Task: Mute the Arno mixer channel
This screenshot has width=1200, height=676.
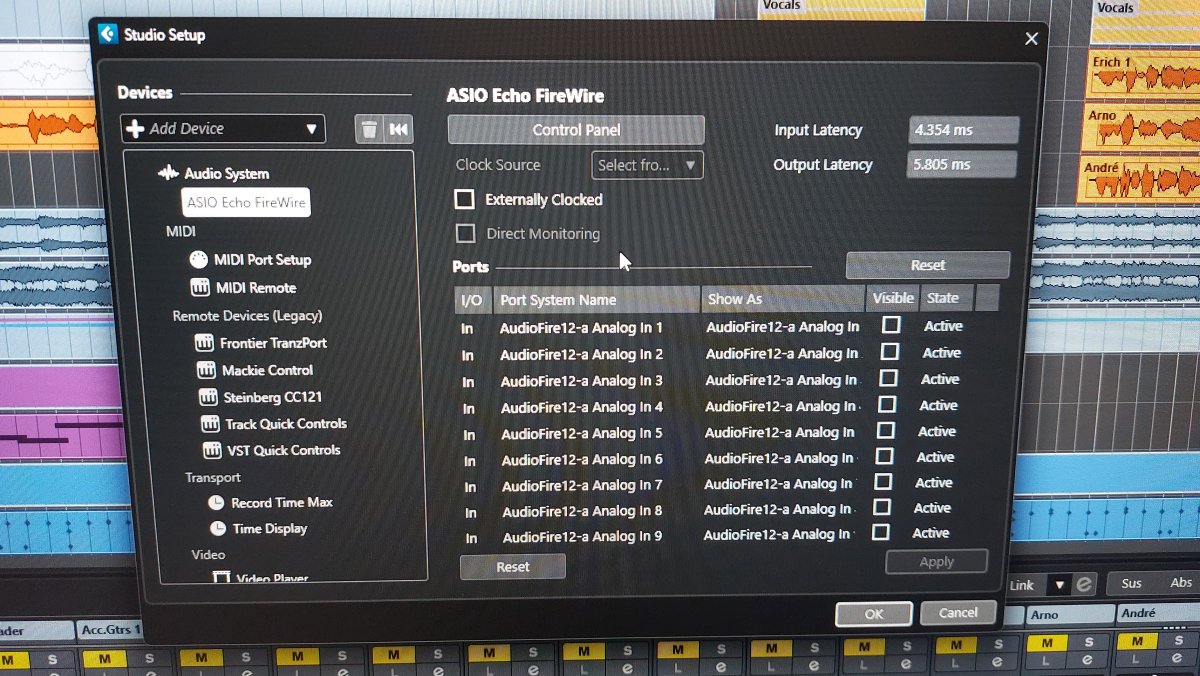Action: point(1048,643)
